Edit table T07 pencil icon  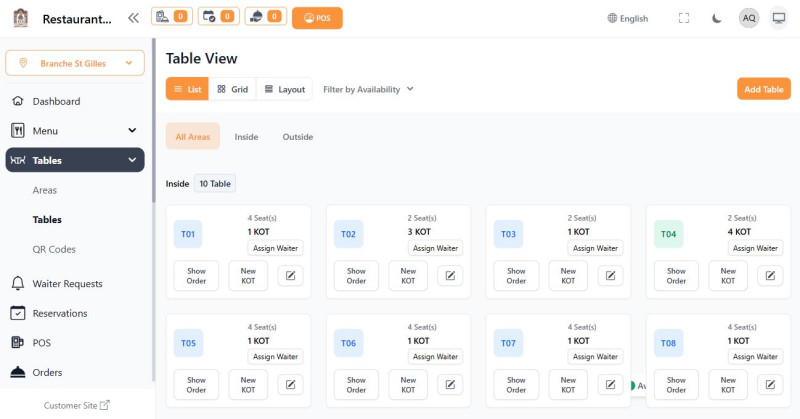[610, 384]
